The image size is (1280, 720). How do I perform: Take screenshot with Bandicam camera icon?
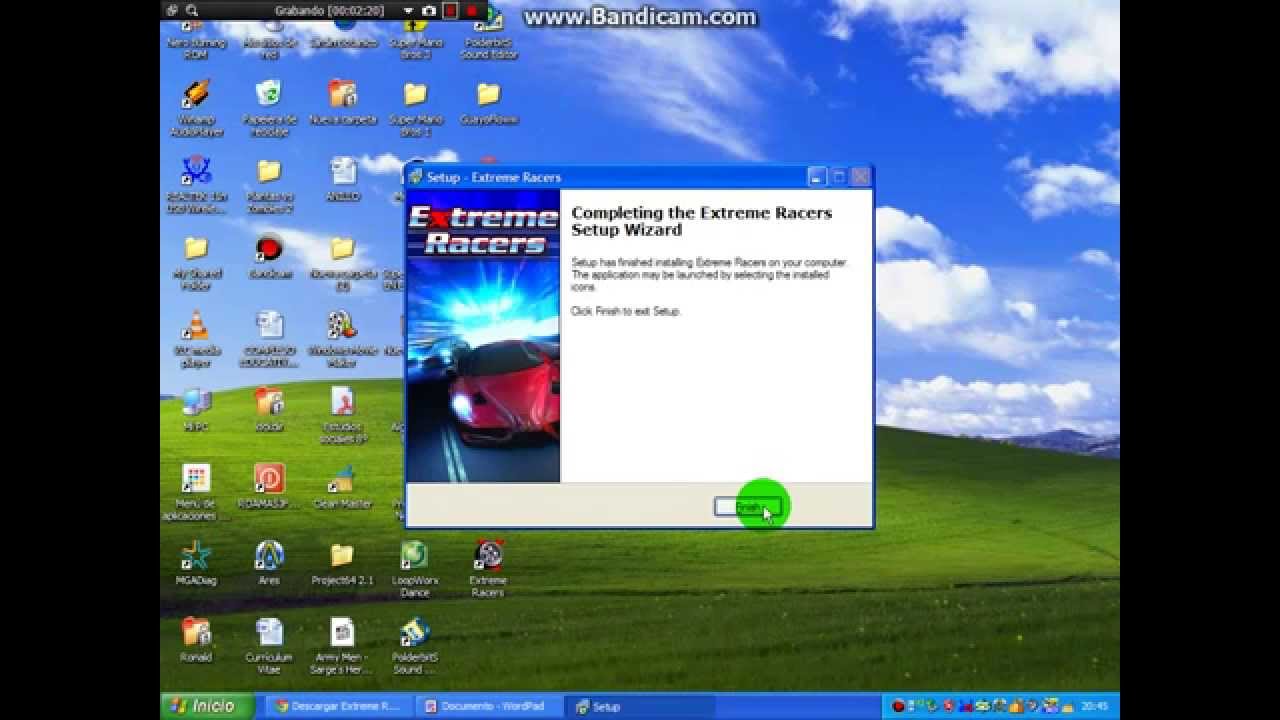click(429, 11)
